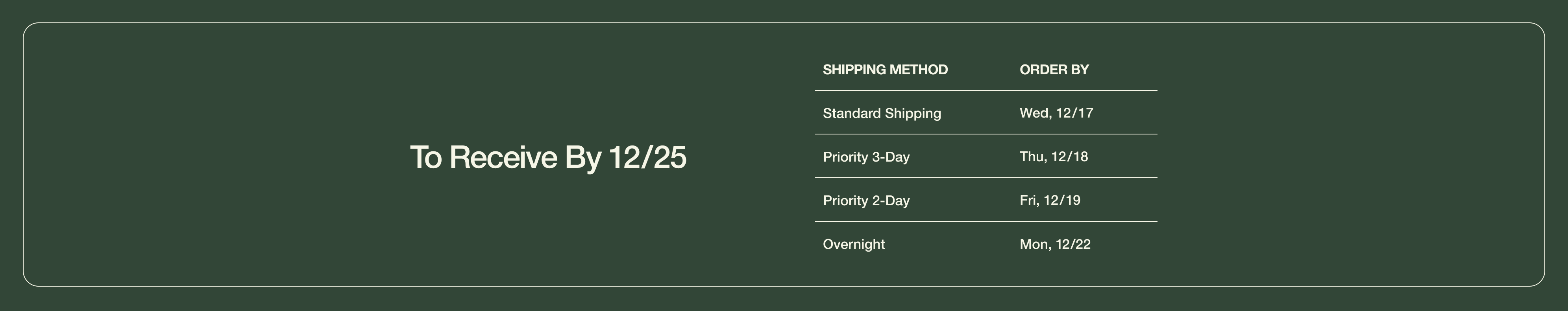Click the Thu, 12/18 order-by date
The height and width of the screenshot is (311, 1568).
coord(1053,157)
